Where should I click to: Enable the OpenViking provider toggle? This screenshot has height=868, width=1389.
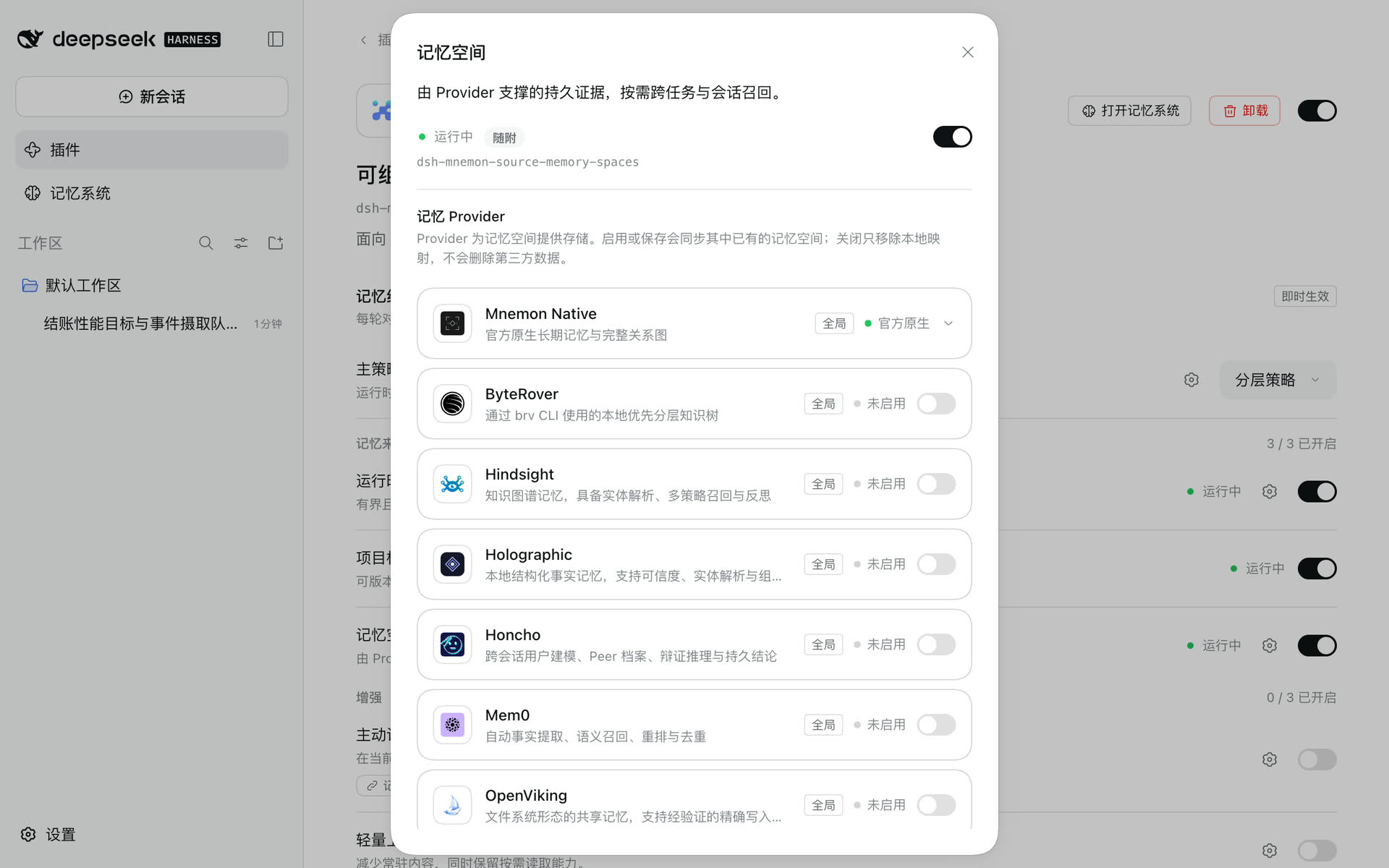[936, 805]
